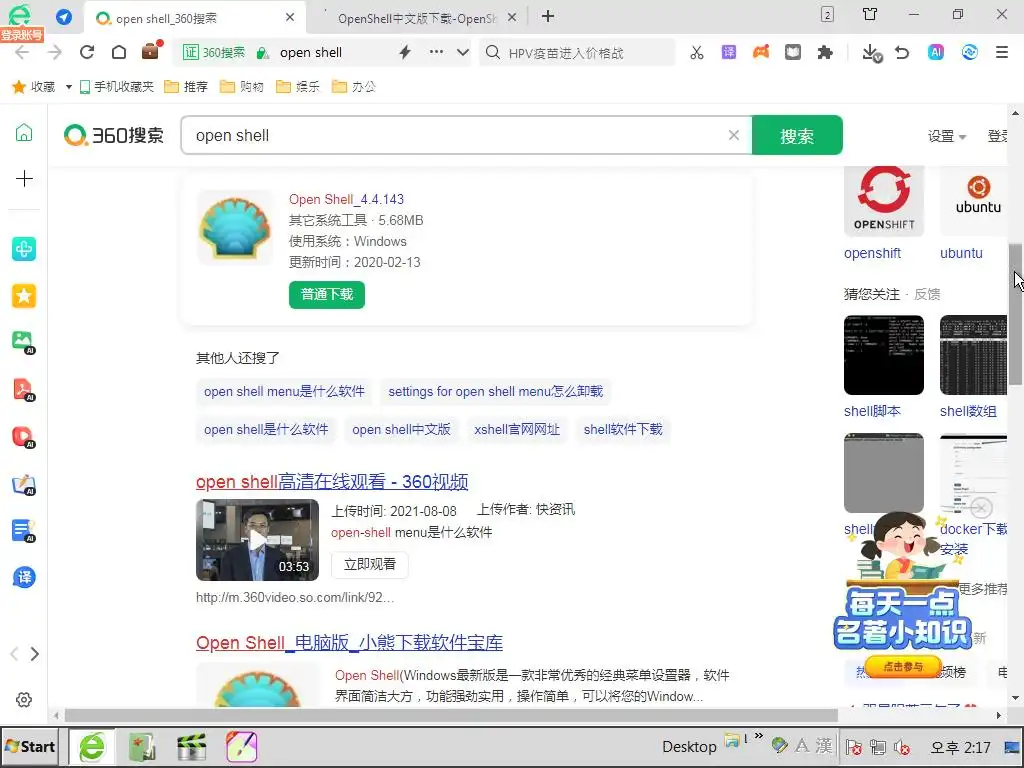Click the undo closed tab icon
This screenshot has height=768, width=1024.
[902, 52]
